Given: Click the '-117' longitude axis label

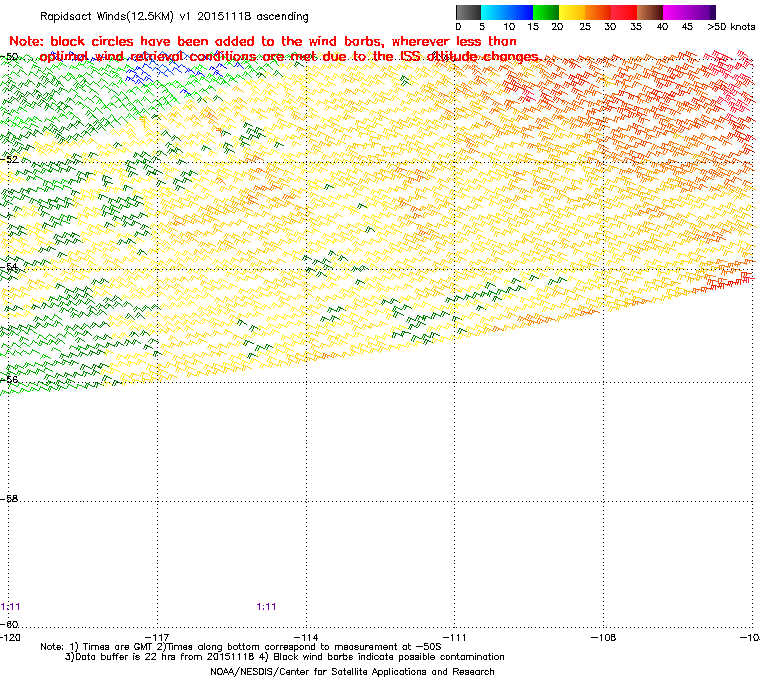Looking at the screenshot, I should click(x=157, y=638).
